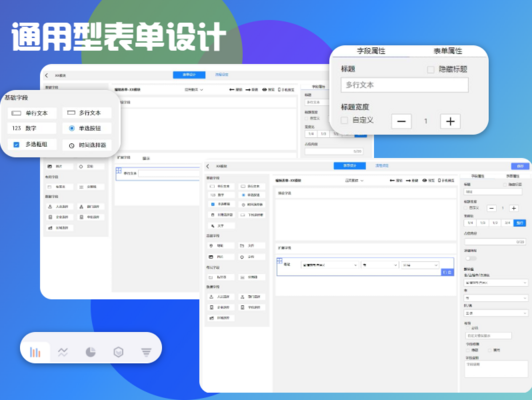This screenshot has height=400, width=532.
Task: Click the plus stepper in the large callout
Action: tap(450, 121)
